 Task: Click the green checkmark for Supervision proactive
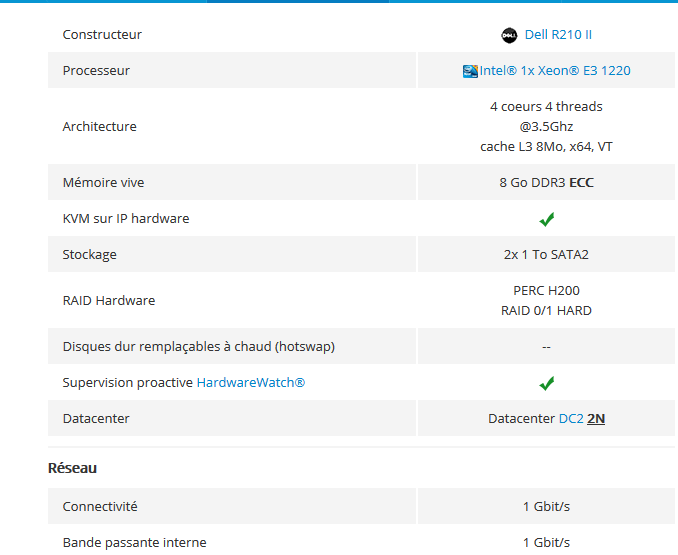[x=547, y=383]
